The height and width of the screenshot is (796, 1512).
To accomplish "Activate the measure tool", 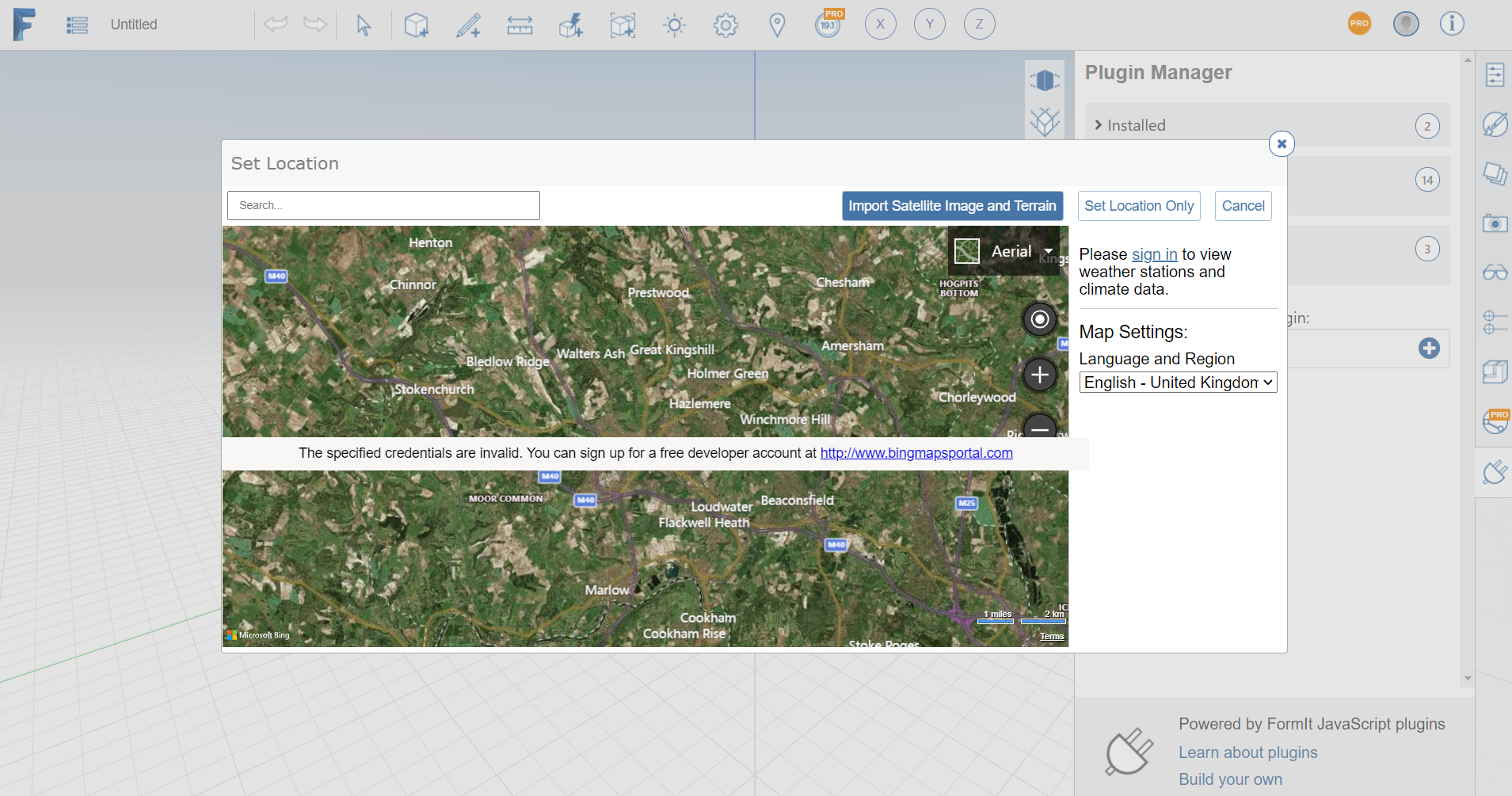I will [520, 24].
